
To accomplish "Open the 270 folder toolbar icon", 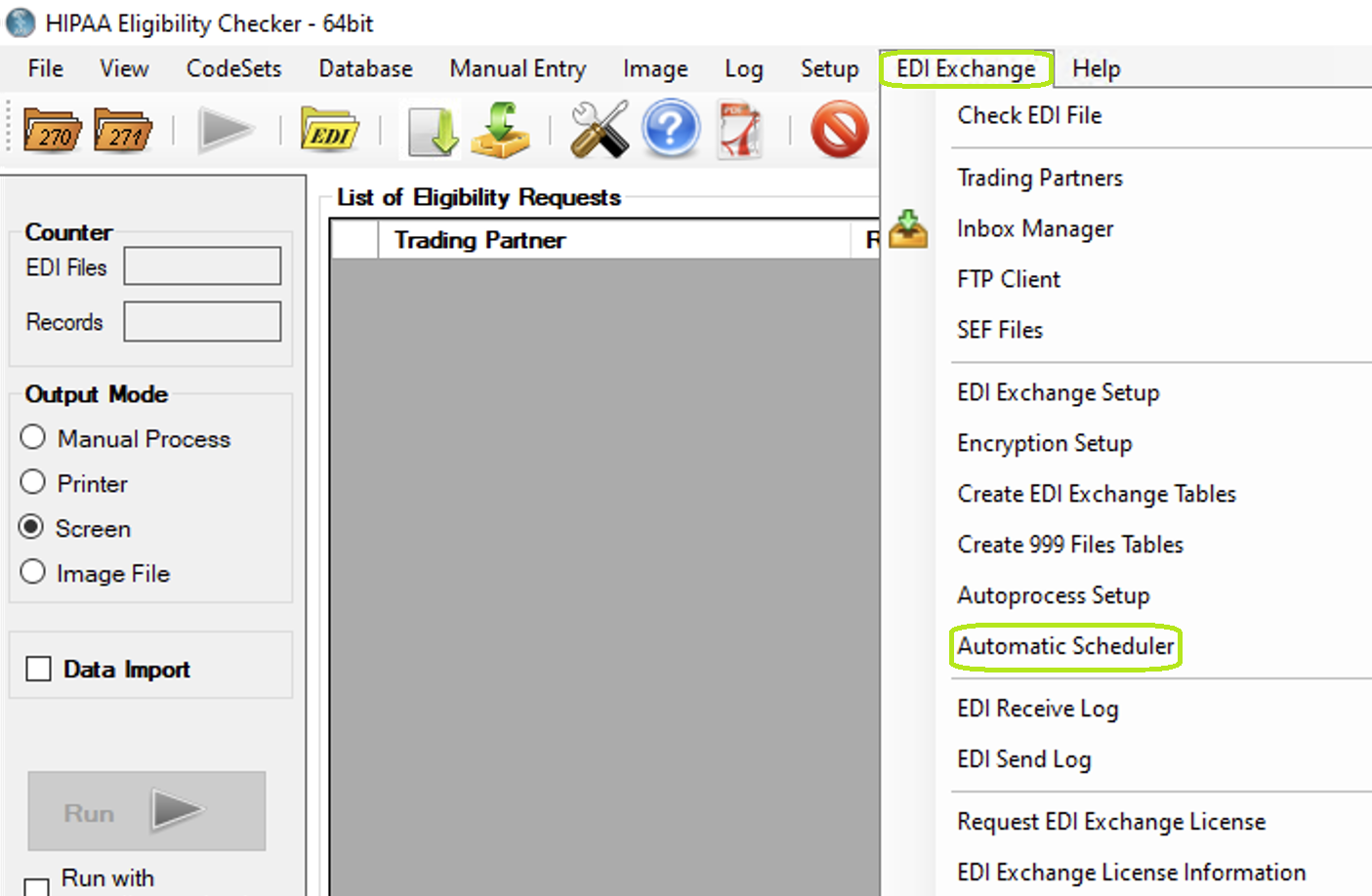I will [52, 130].
